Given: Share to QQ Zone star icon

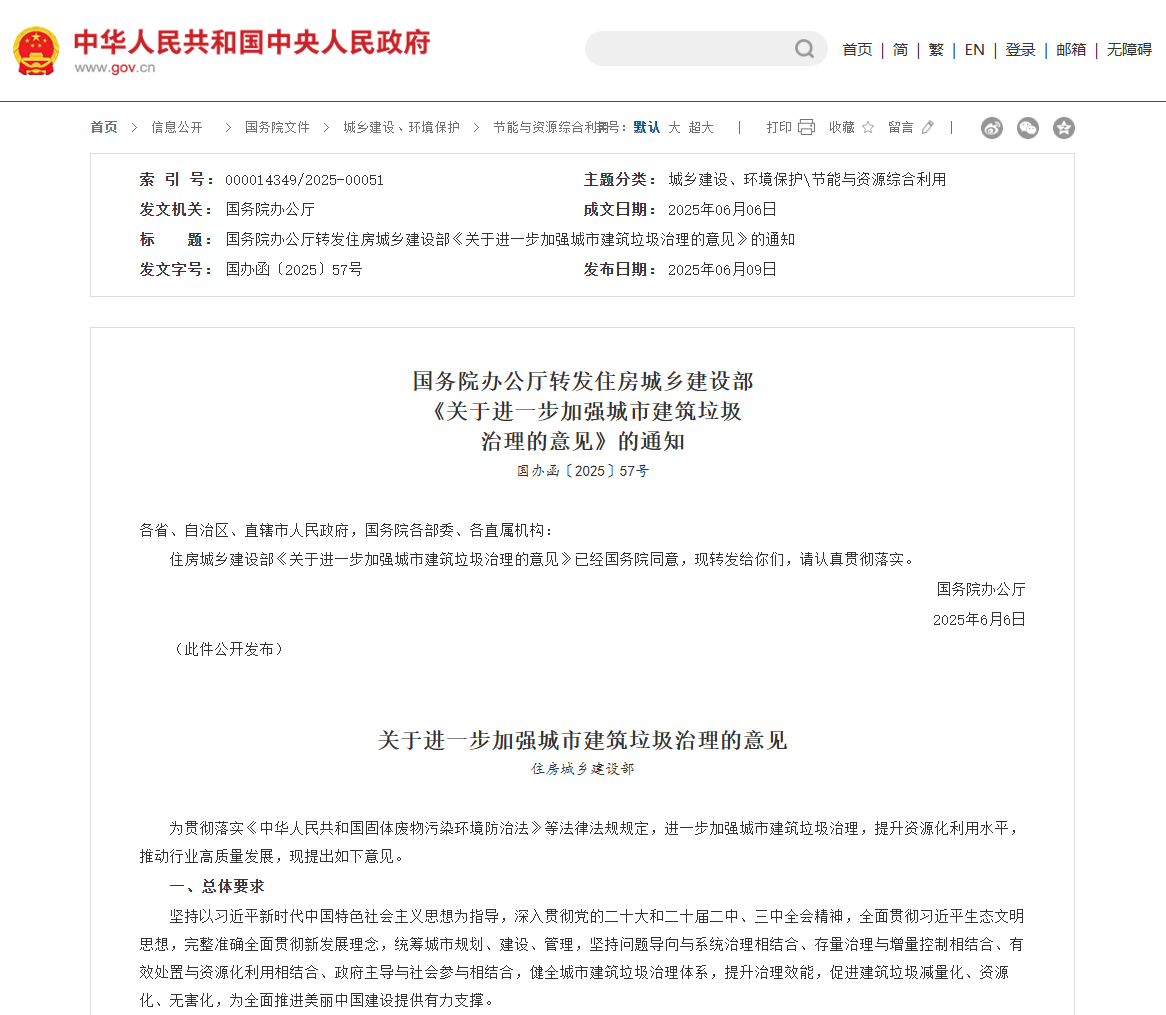Looking at the screenshot, I should (x=1064, y=128).
